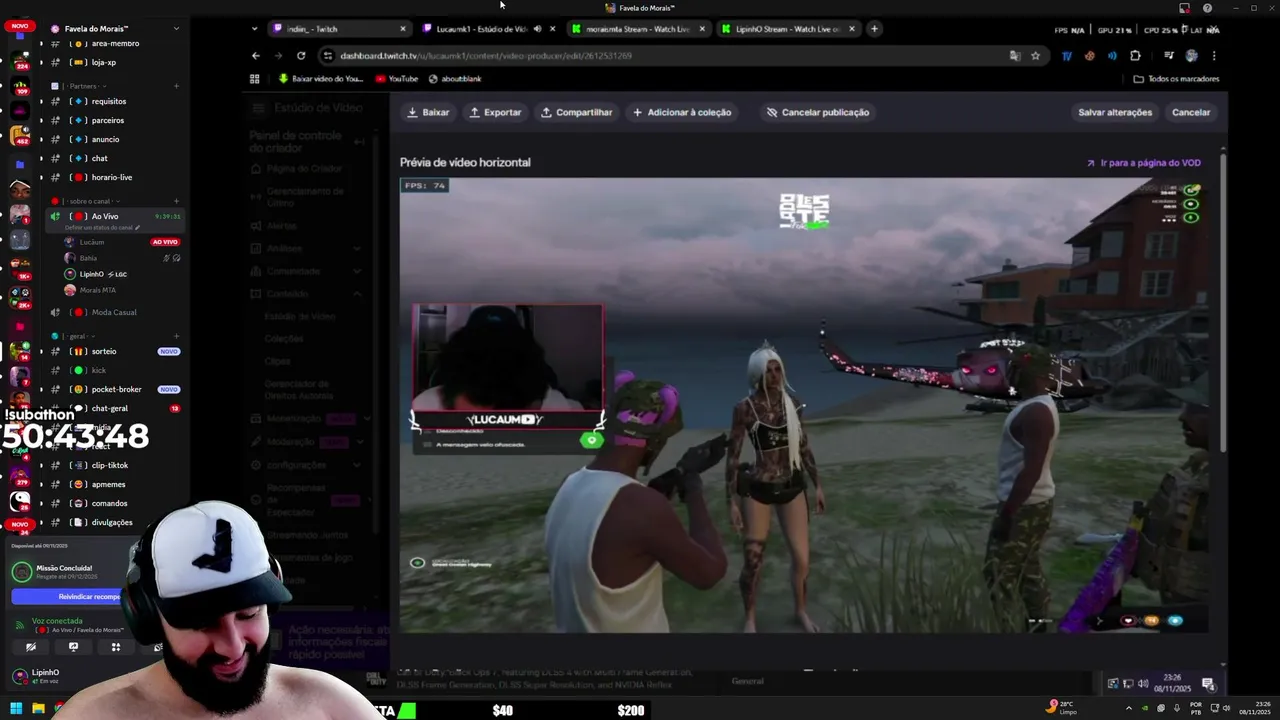The image size is (1280, 720).
Task: Open a new browser tab
Action: pos(874,29)
